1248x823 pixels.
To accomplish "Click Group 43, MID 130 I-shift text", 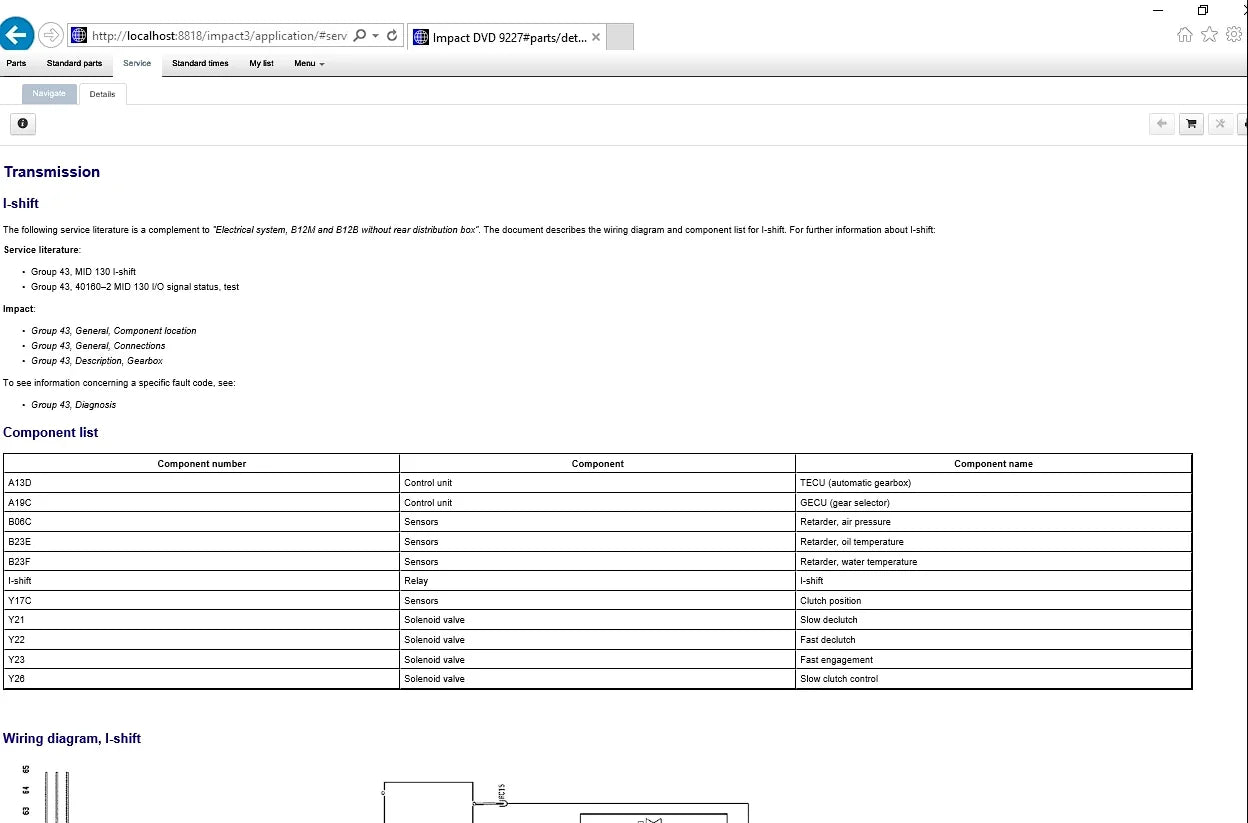I will (x=83, y=272).
